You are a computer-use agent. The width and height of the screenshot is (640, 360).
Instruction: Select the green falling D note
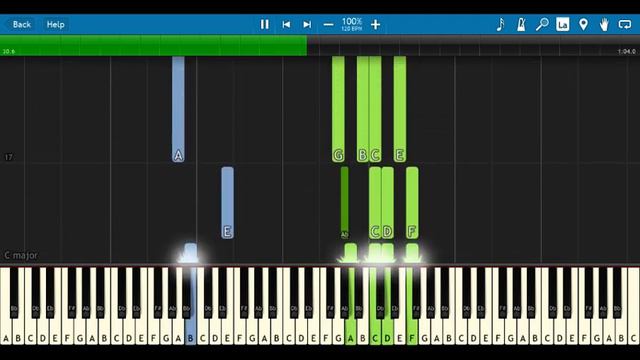[387, 203]
